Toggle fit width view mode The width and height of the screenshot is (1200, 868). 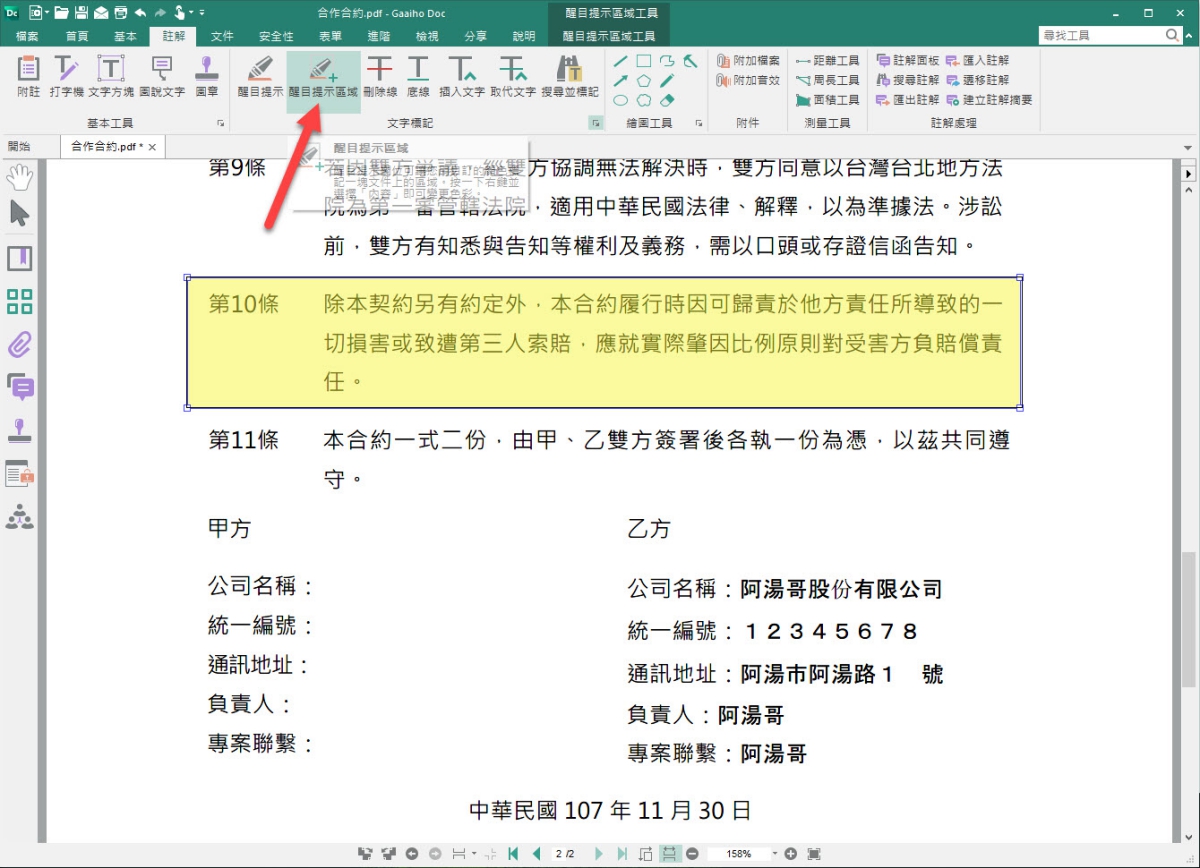tap(669, 854)
